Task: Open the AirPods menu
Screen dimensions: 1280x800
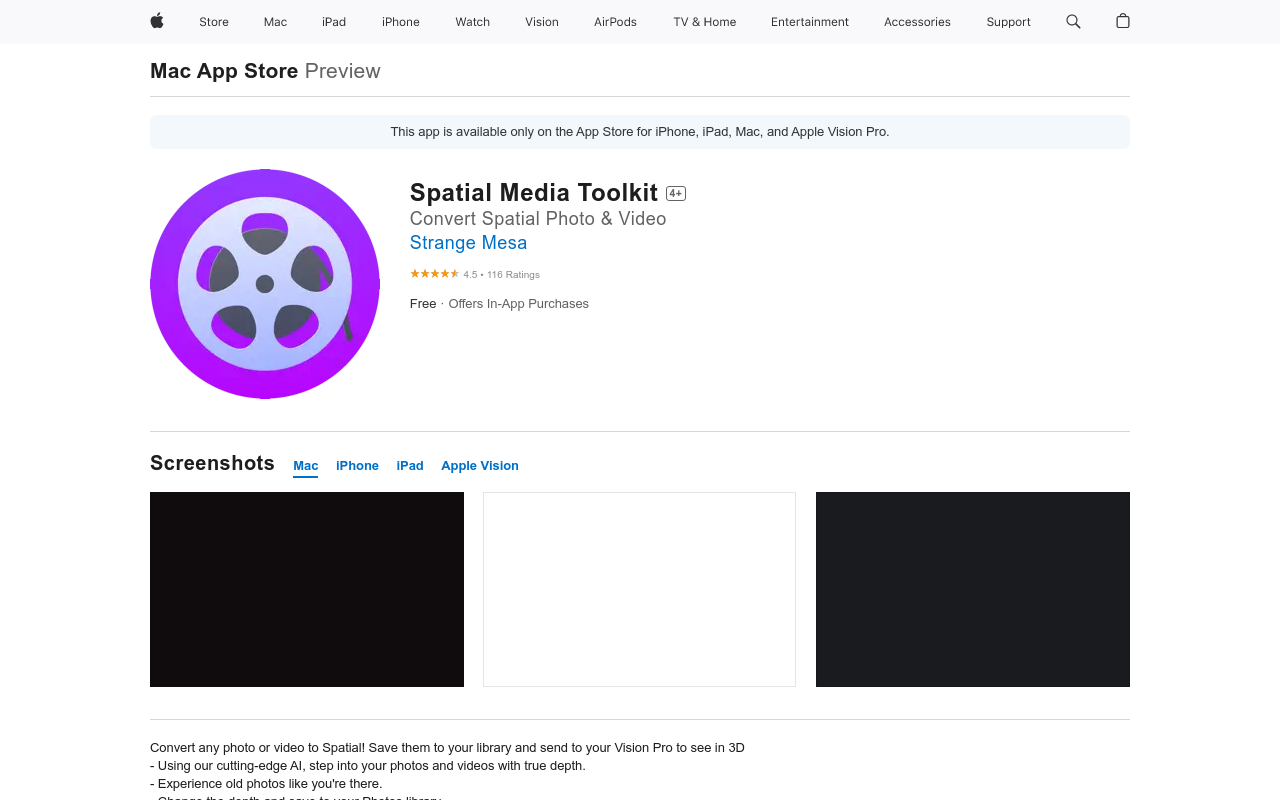Action: 615,22
